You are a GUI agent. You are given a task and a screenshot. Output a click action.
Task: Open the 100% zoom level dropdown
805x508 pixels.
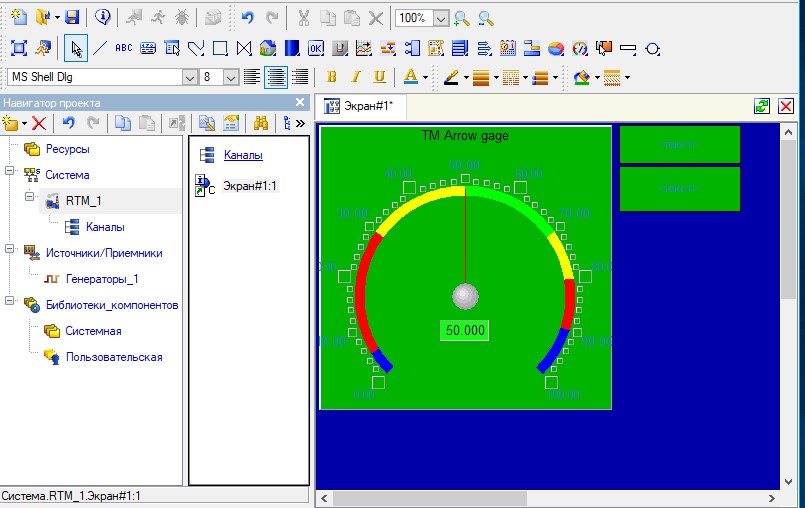[440, 17]
